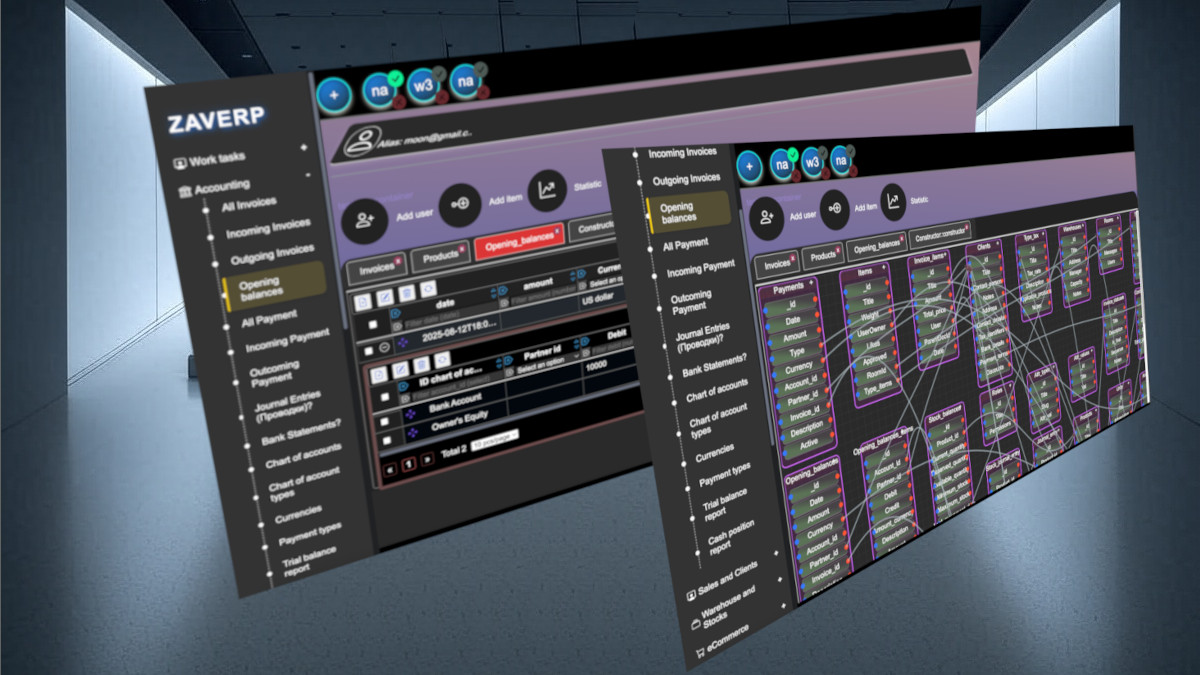Click move handle icon on Owner's Equity row
This screenshot has height=675, width=1200.
coord(412,432)
